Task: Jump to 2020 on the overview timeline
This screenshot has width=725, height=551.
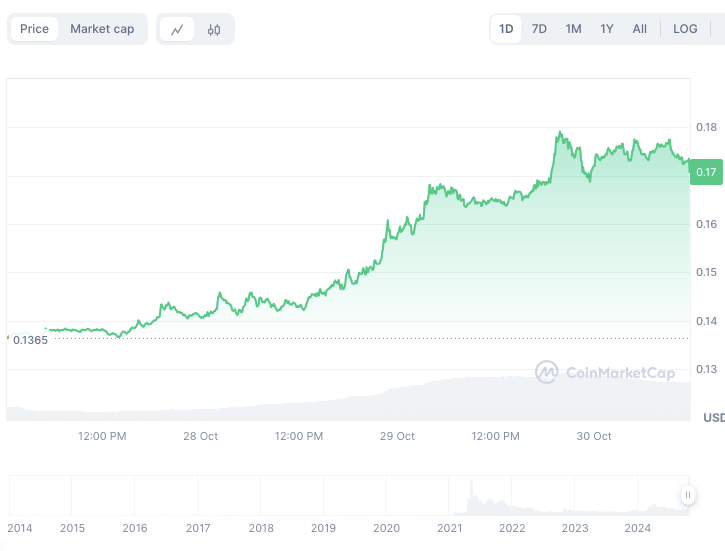Action: pos(386,528)
